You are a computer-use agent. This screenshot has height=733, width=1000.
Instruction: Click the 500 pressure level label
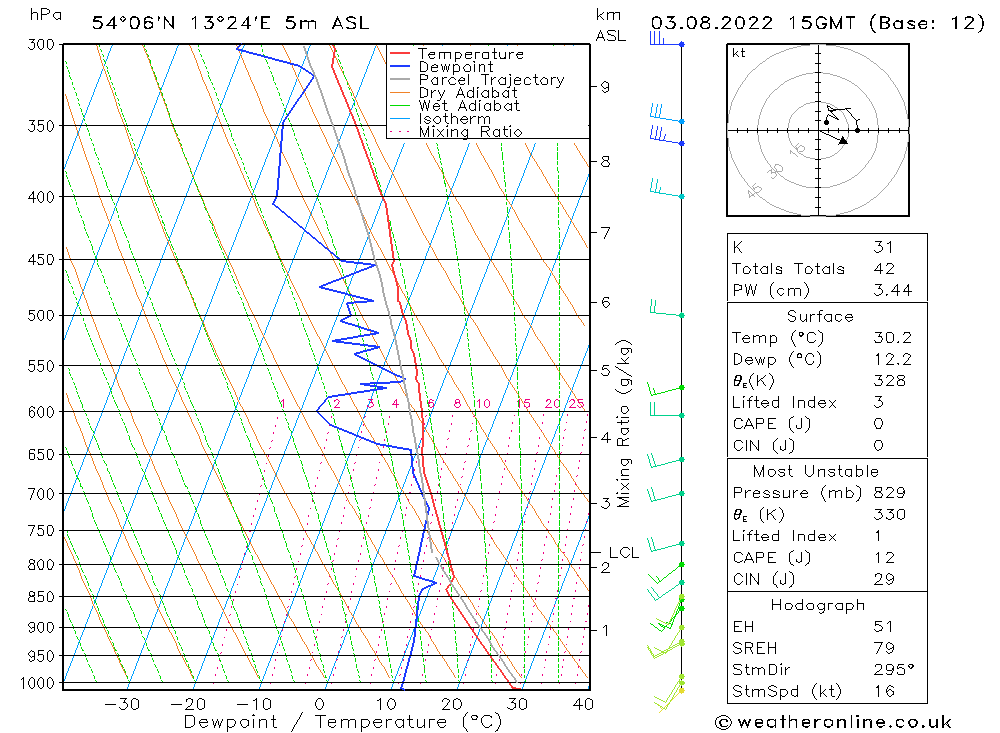point(41,316)
